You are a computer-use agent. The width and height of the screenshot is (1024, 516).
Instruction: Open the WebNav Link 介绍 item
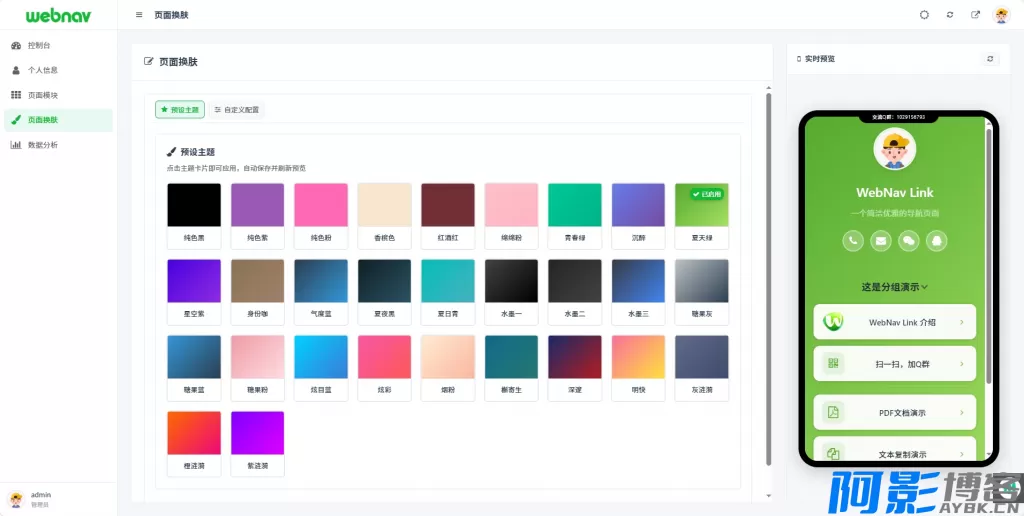pyautogui.click(x=894, y=322)
